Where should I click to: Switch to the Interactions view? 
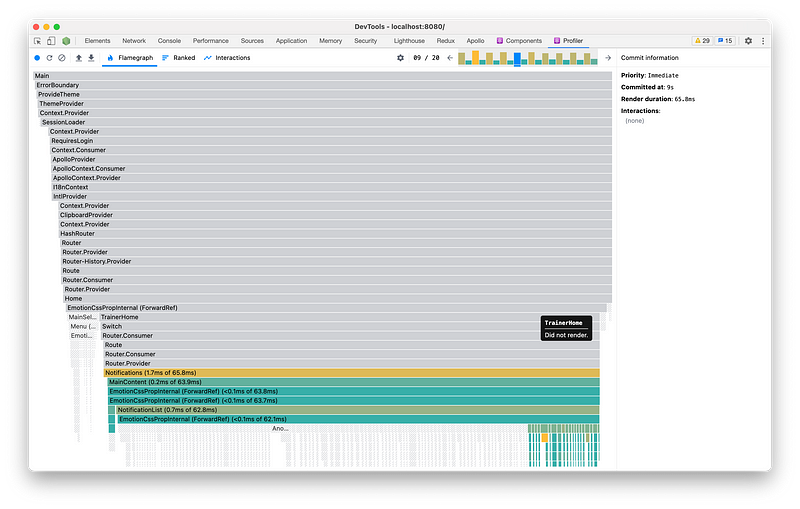pos(227,58)
